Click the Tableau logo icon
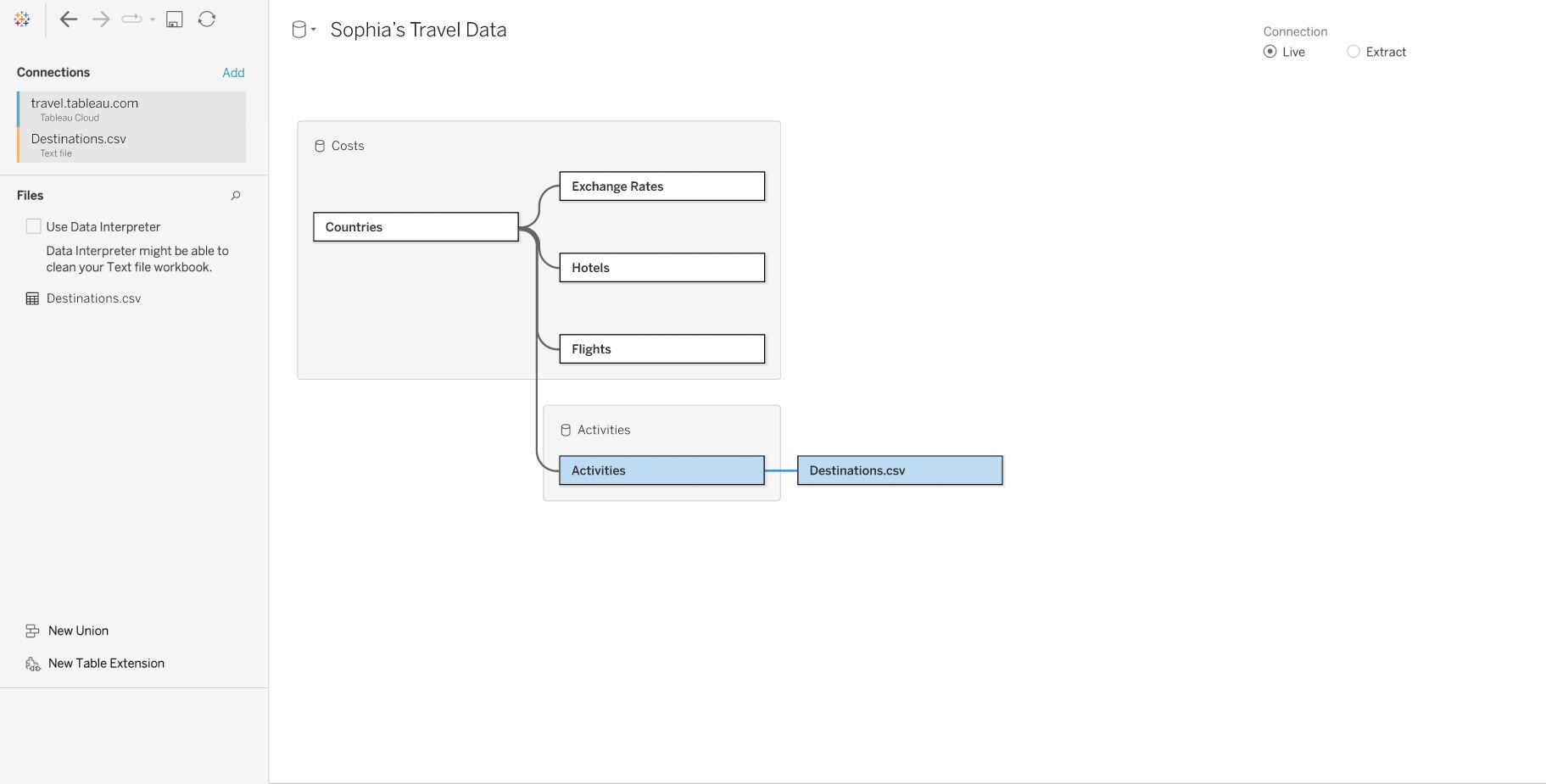Image resolution: width=1546 pixels, height=784 pixels. tap(22, 19)
